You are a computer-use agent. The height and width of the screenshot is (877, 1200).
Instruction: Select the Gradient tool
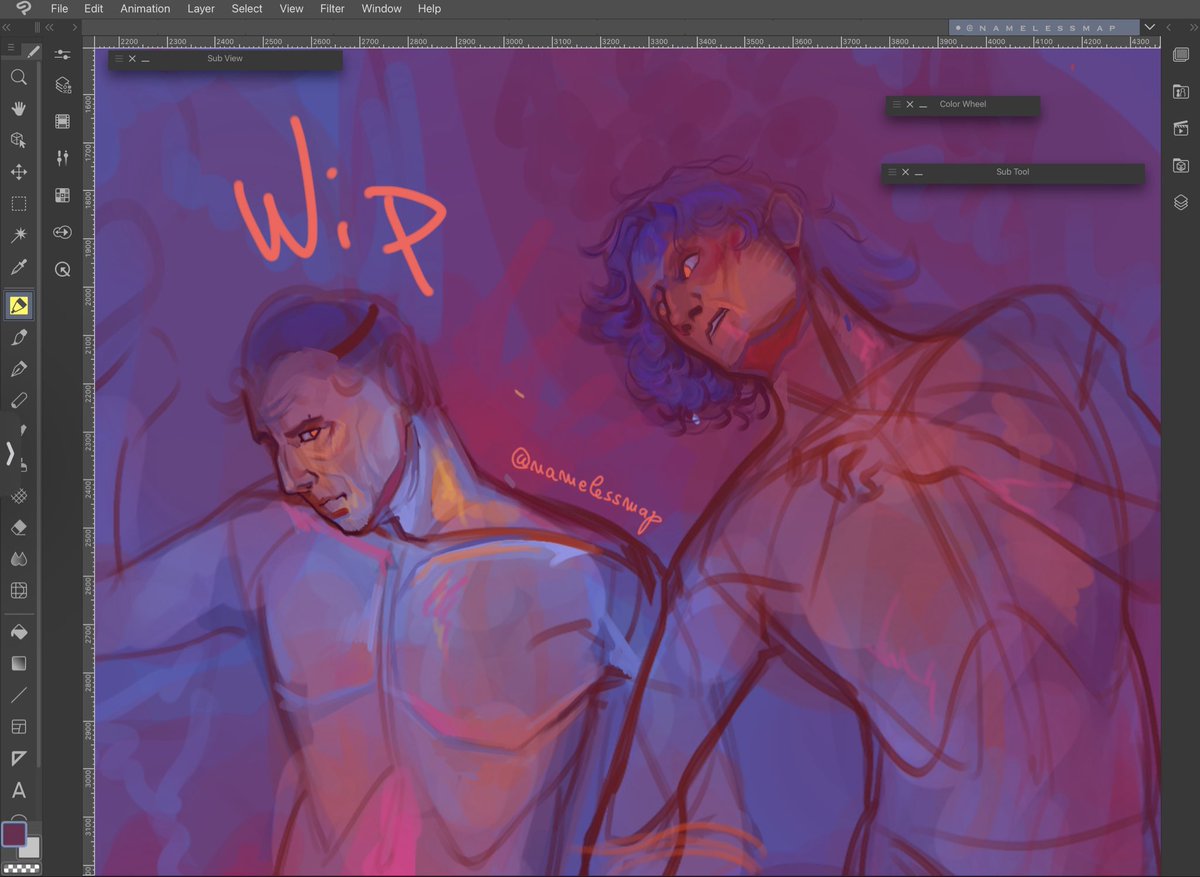click(x=18, y=663)
